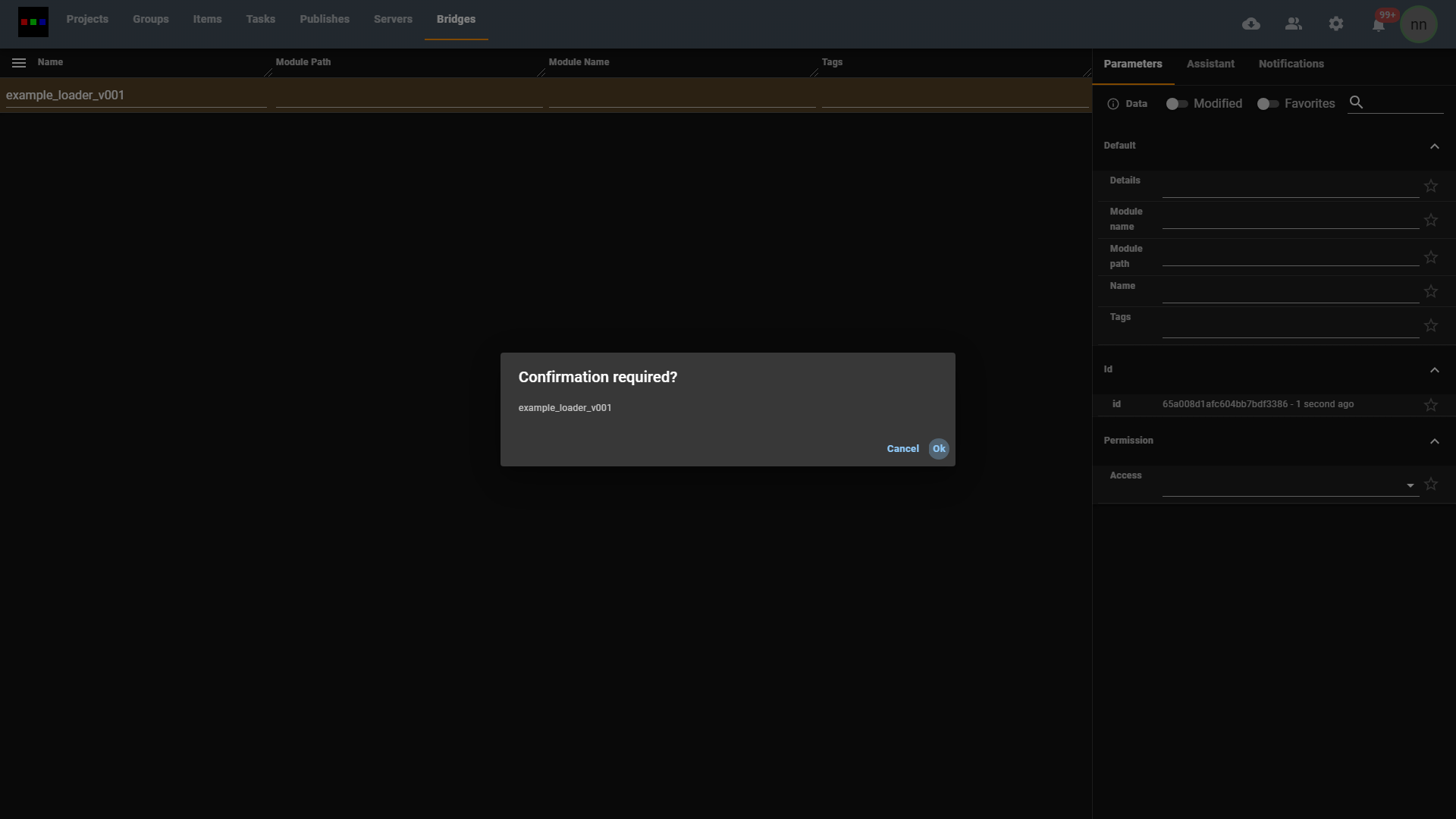Open the notifications bell icon
The width and height of the screenshot is (1456, 819).
[x=1379, y=26]
